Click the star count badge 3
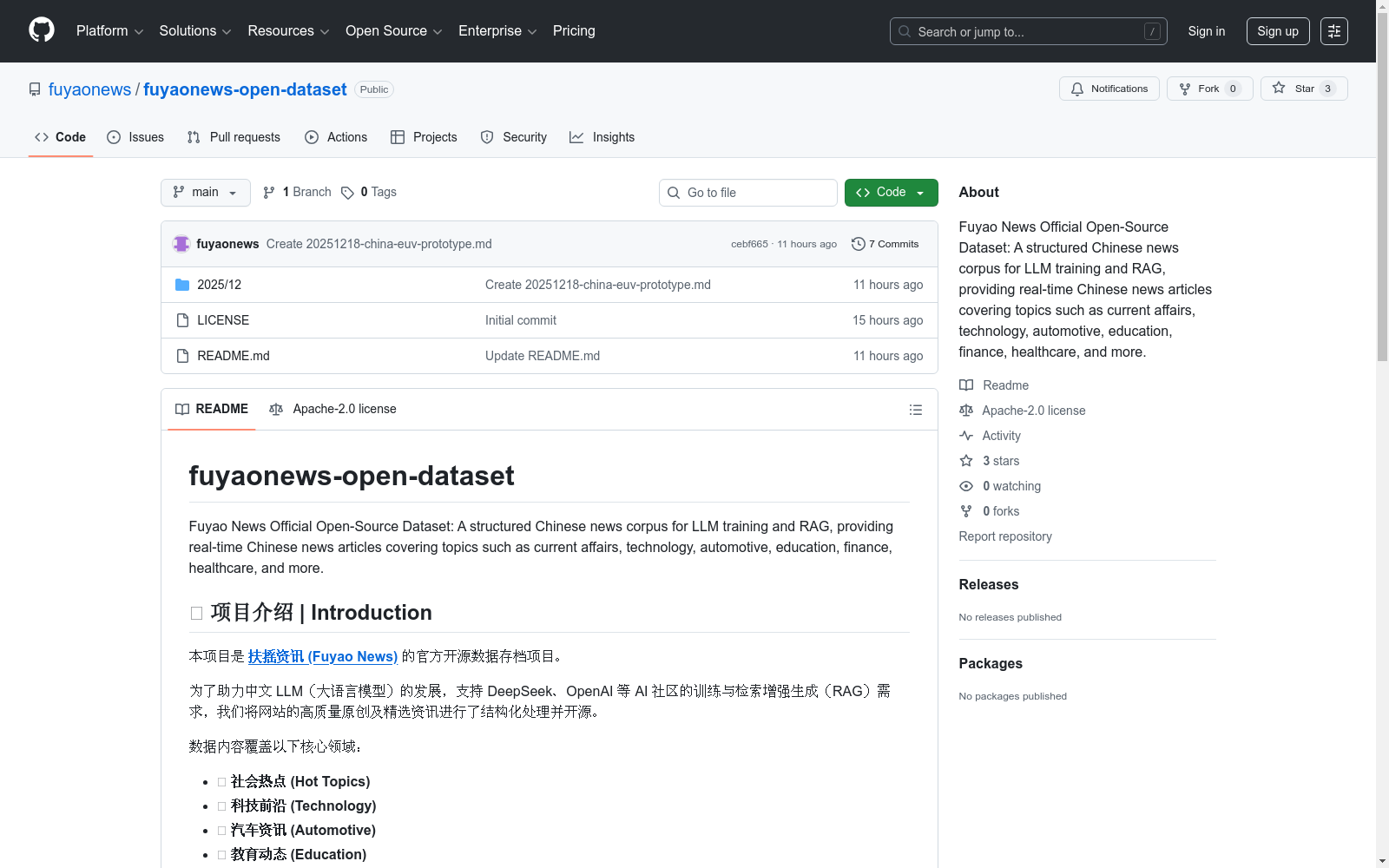This screenshot has height=868, width=1389. pos(1327,89)
